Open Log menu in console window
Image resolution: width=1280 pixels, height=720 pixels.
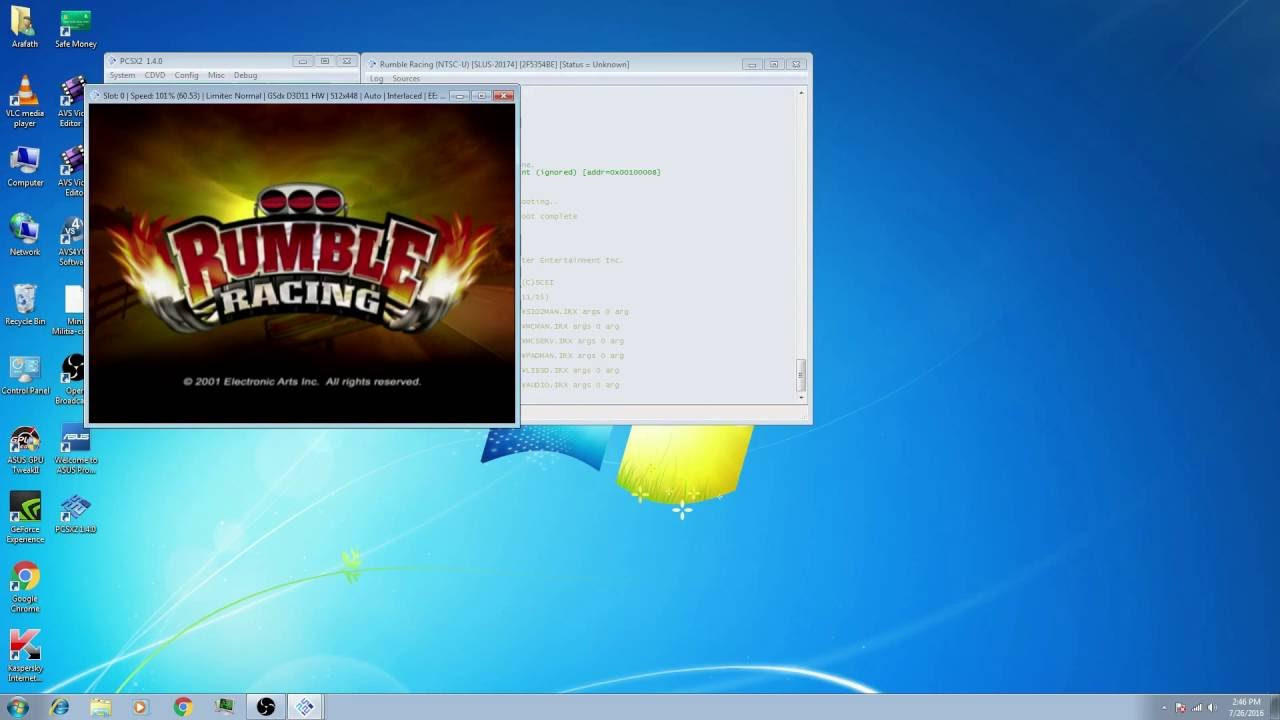pos(376,78)
